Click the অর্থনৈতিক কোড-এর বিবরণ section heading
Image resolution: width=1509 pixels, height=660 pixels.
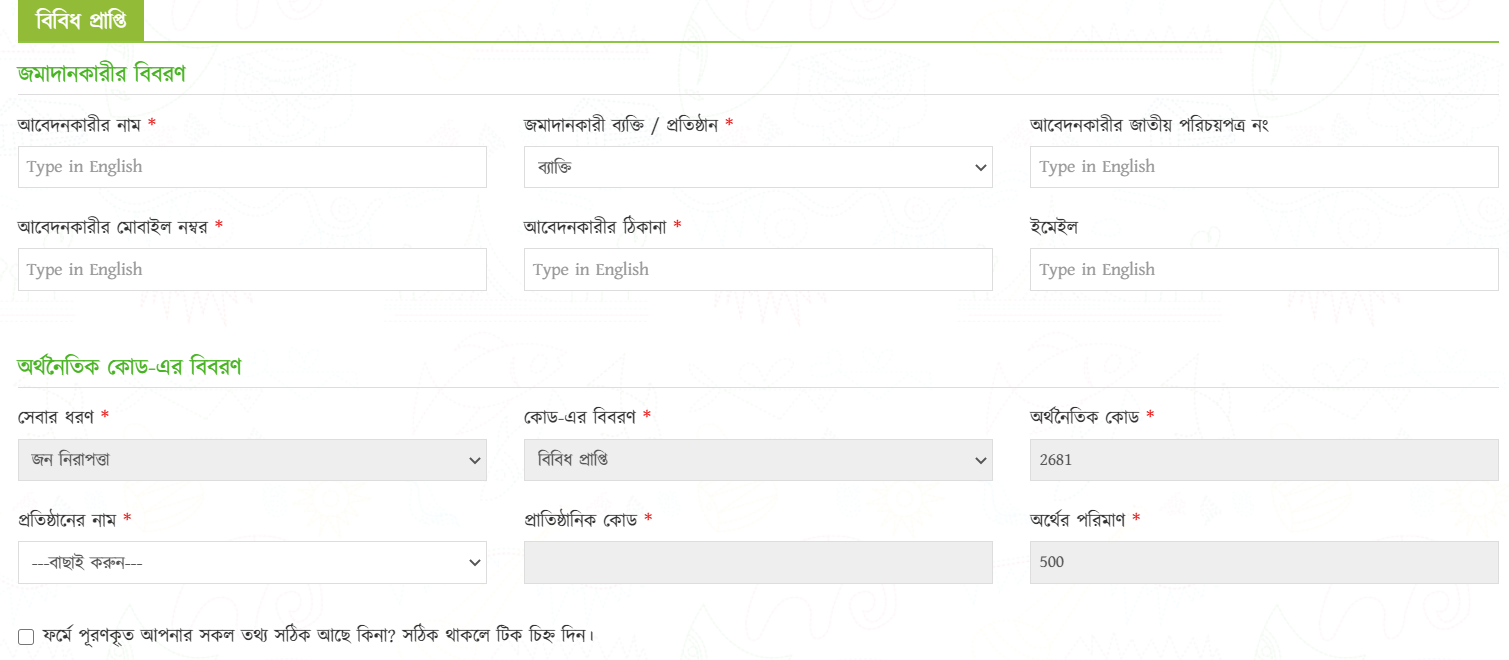[x=126, y=366]
